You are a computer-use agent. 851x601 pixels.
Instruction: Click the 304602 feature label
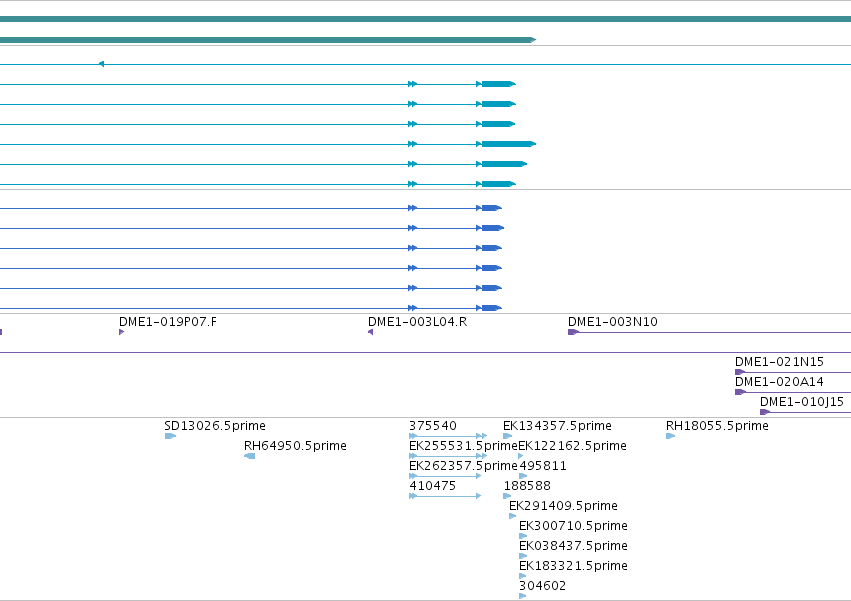coord(542,586)
